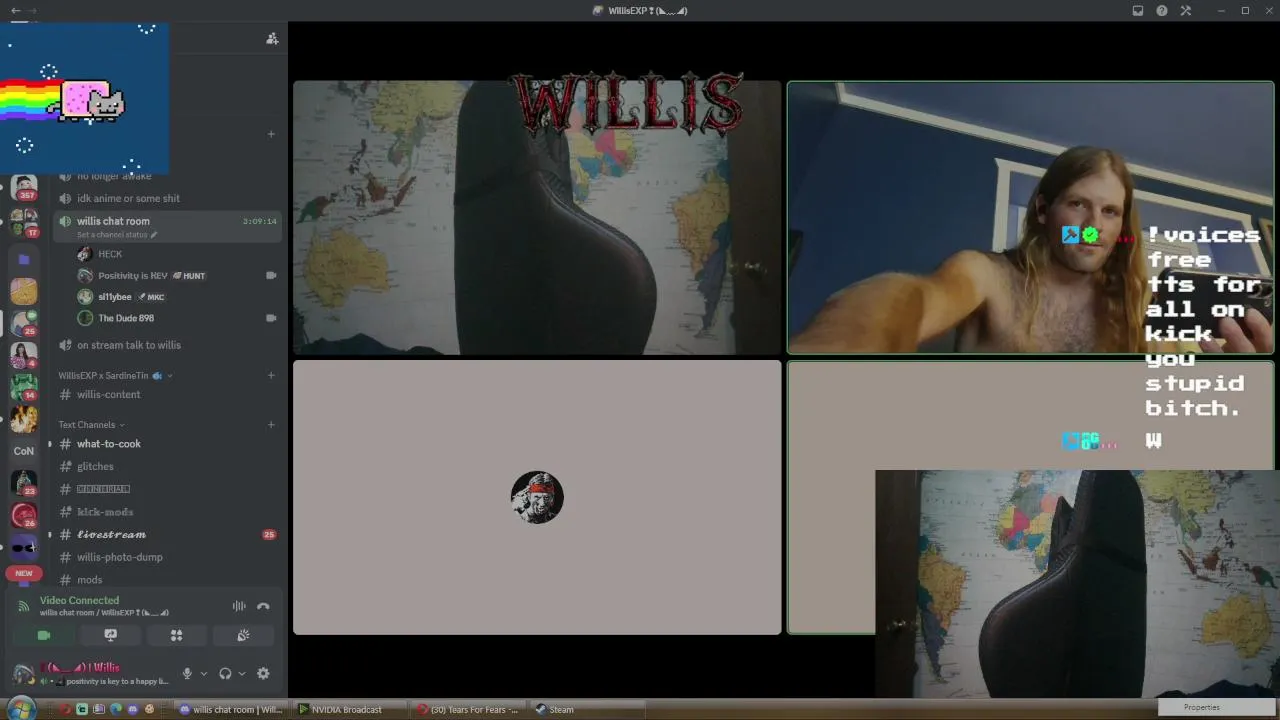Image resolution: width=1280 pixels, height=720 pixels.
Task: Open output device options arrow beside headphones
Action: click(241, 674)
